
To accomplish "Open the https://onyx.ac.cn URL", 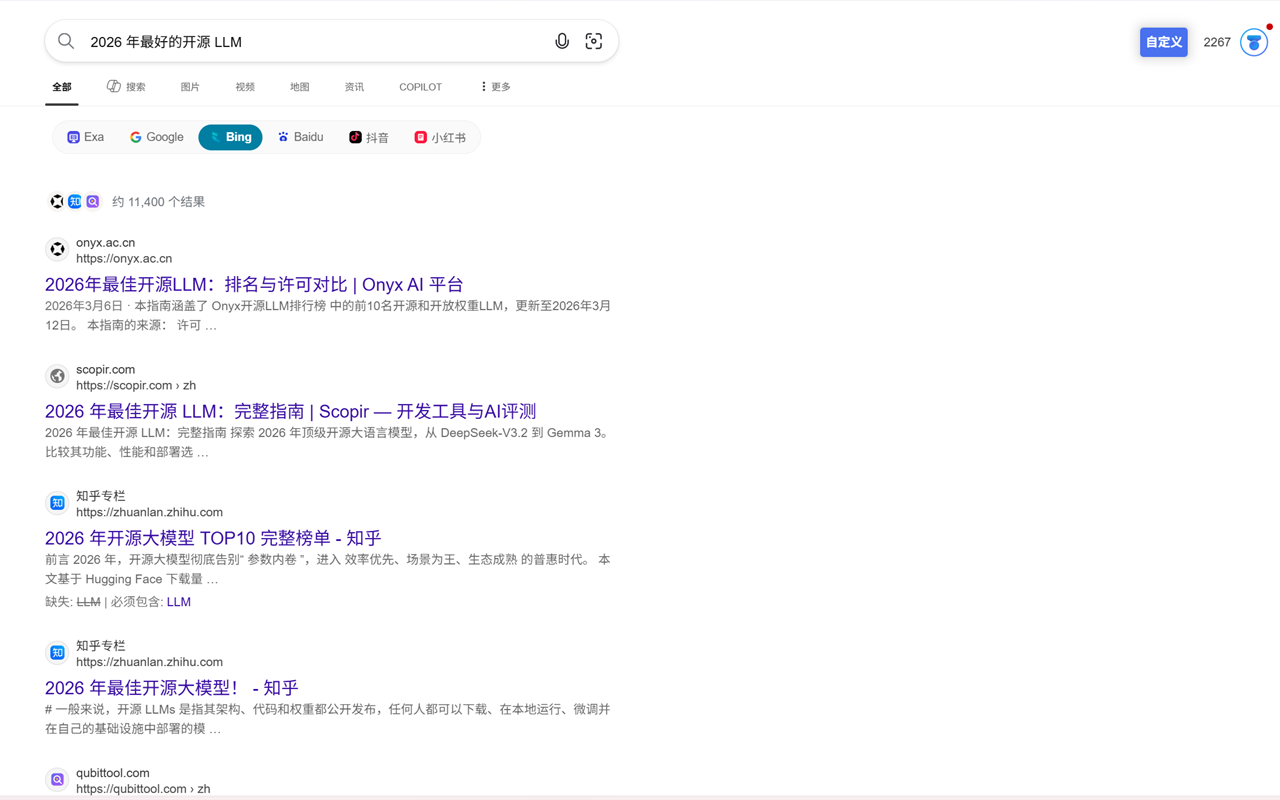I will (124, 258).
